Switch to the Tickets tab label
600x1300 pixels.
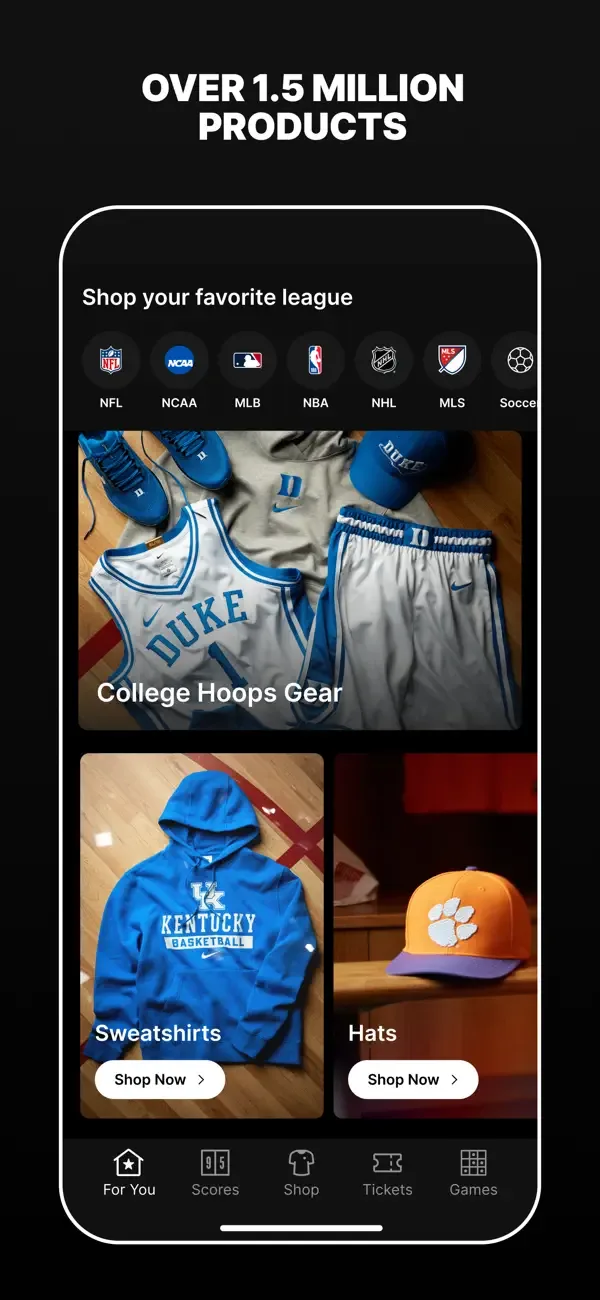tap(387, 1190)
